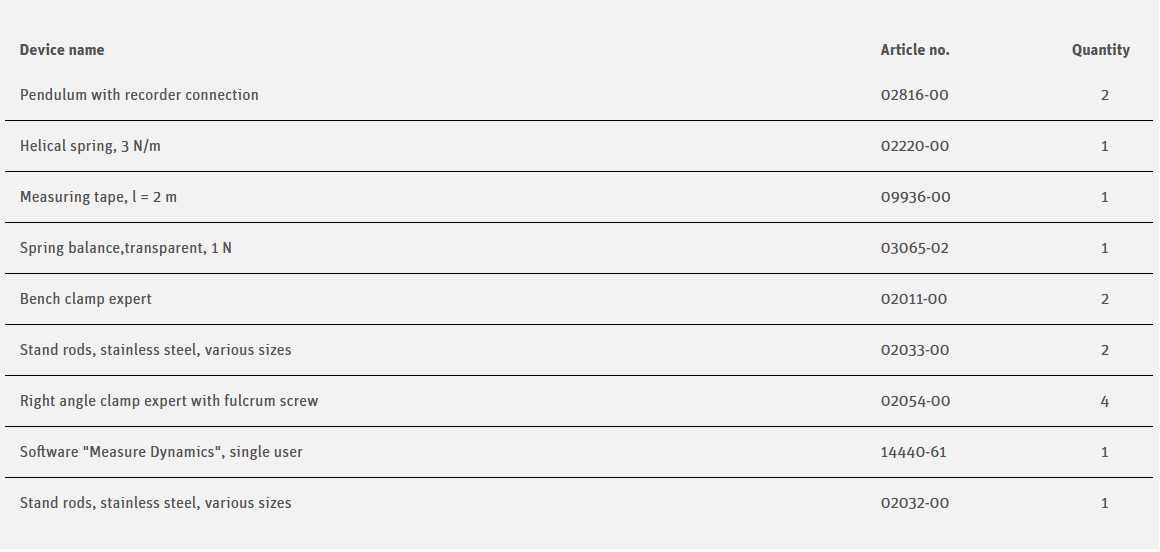
Task: Select Helical spring, 3 N/m entry
Action: tap(90, 146)
